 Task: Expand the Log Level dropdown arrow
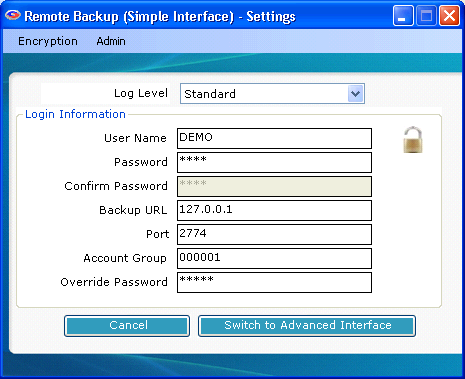pos(355,94)
